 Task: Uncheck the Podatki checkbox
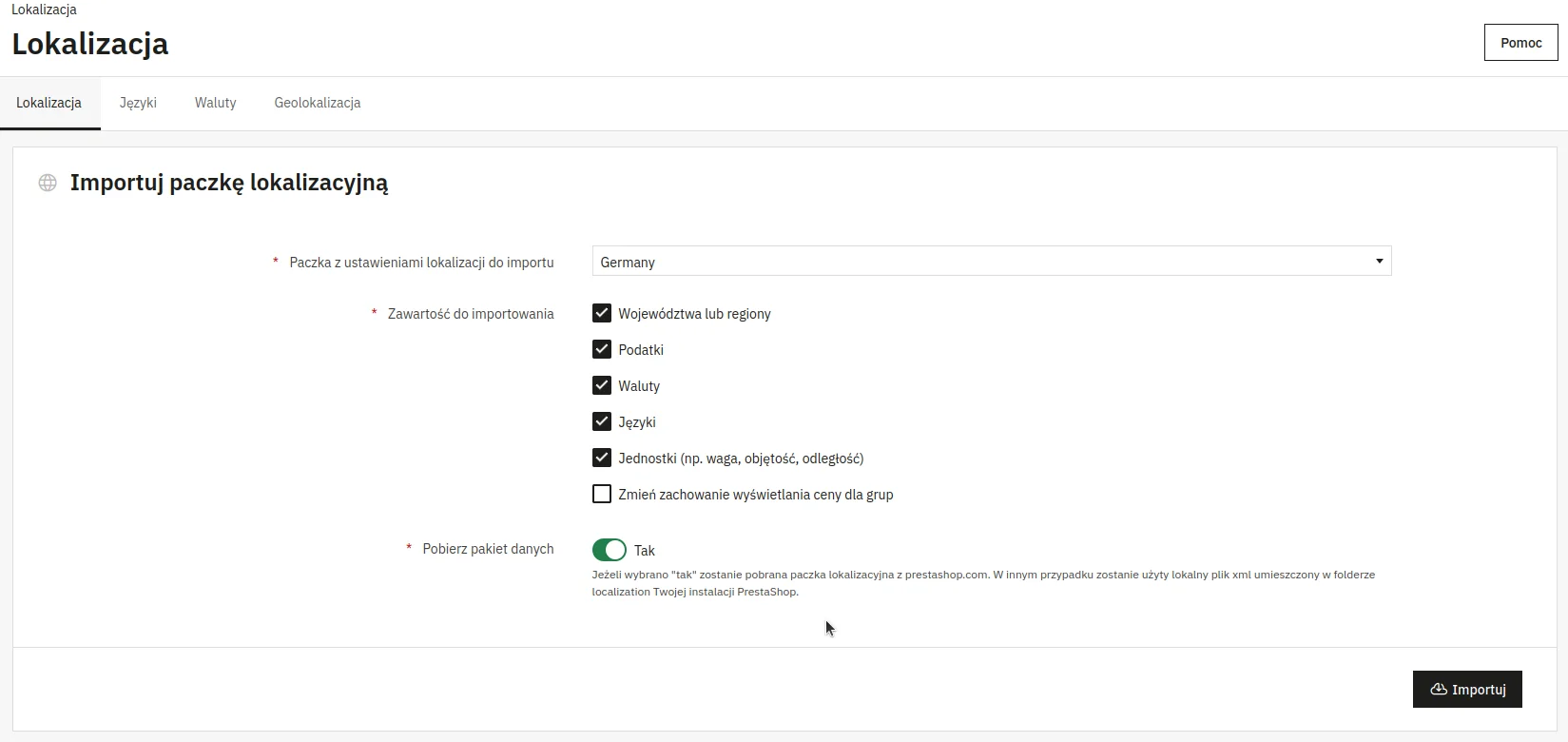pyautogui.click(x=602, y=349)
